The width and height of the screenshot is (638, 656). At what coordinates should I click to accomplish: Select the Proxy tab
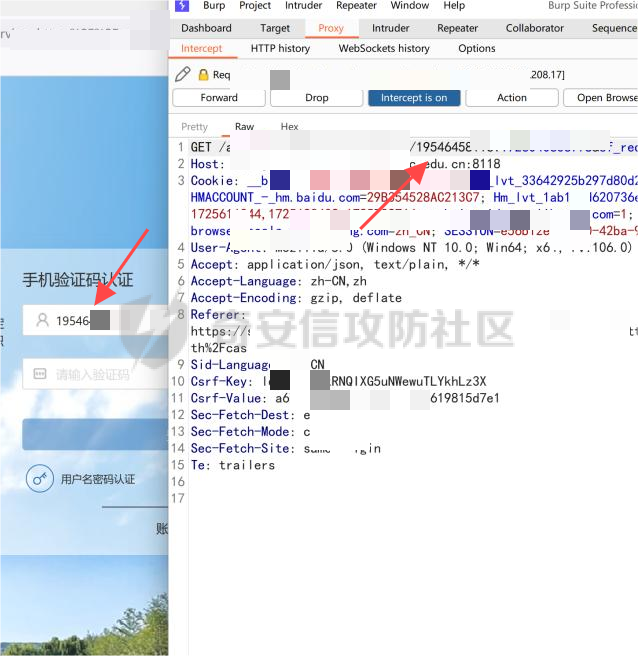pyautogui.click(x=331, y=28)
